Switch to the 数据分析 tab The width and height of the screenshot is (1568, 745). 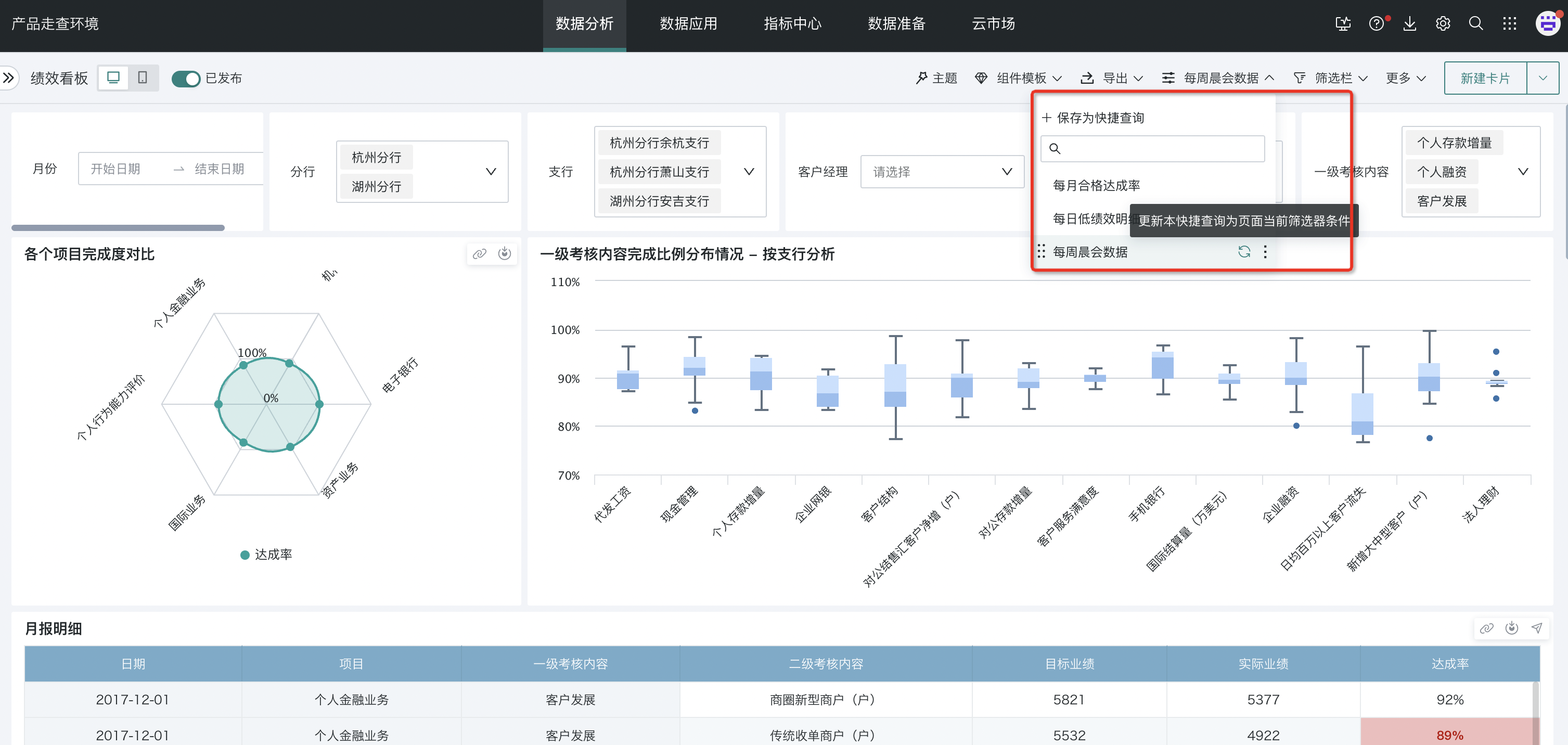point(584,24)
